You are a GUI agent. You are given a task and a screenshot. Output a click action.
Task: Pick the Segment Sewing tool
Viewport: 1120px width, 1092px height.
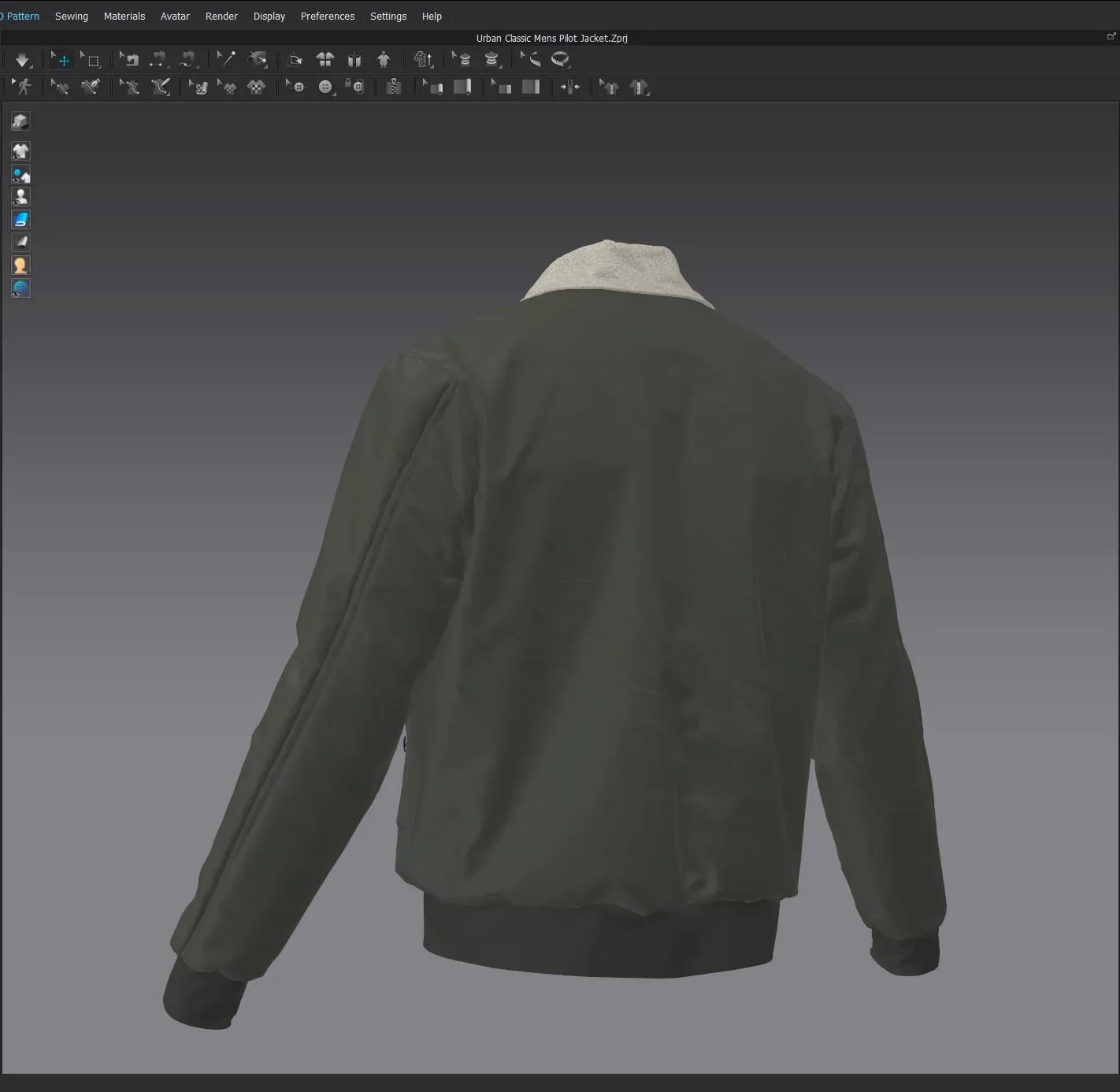click(158, 60)
